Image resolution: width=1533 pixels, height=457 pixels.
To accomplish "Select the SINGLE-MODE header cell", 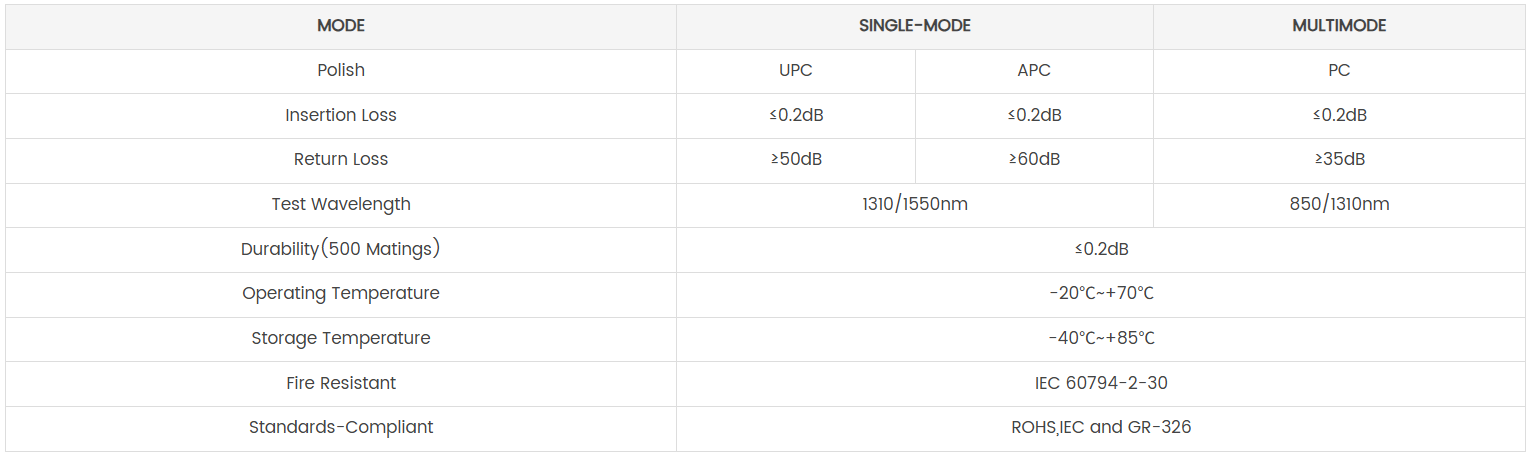I will [914, 26].
